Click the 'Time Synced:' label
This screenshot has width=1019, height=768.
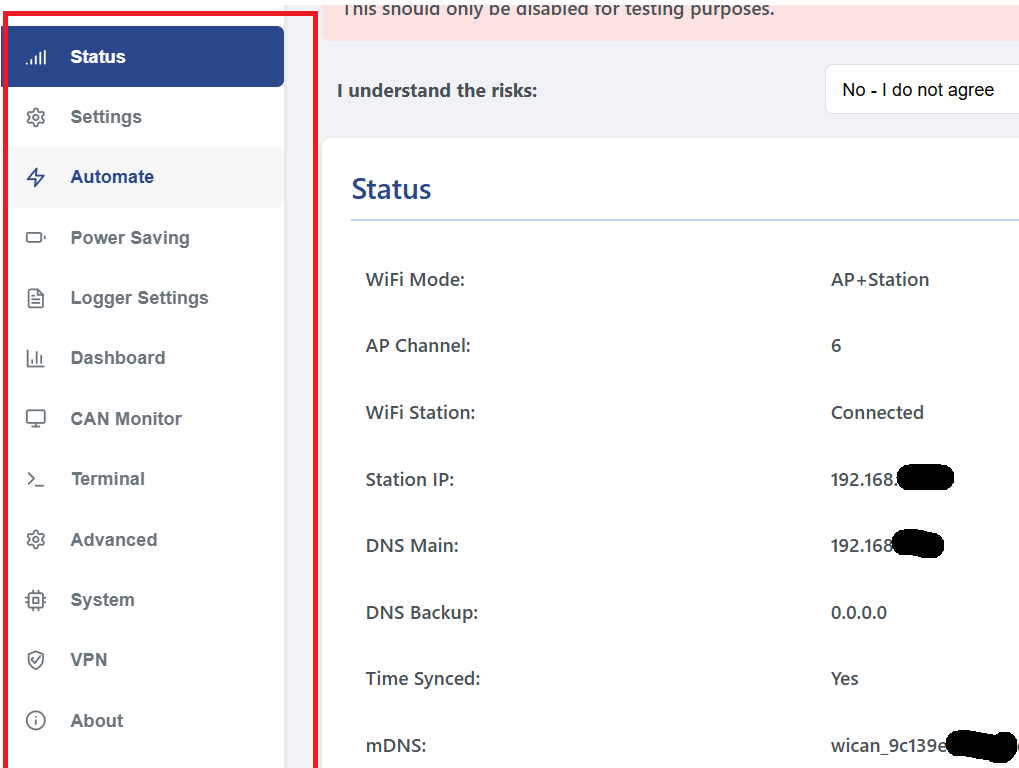[422, 679]
